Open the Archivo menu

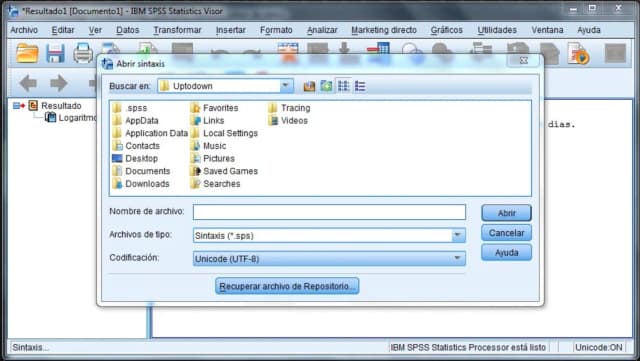24,30
